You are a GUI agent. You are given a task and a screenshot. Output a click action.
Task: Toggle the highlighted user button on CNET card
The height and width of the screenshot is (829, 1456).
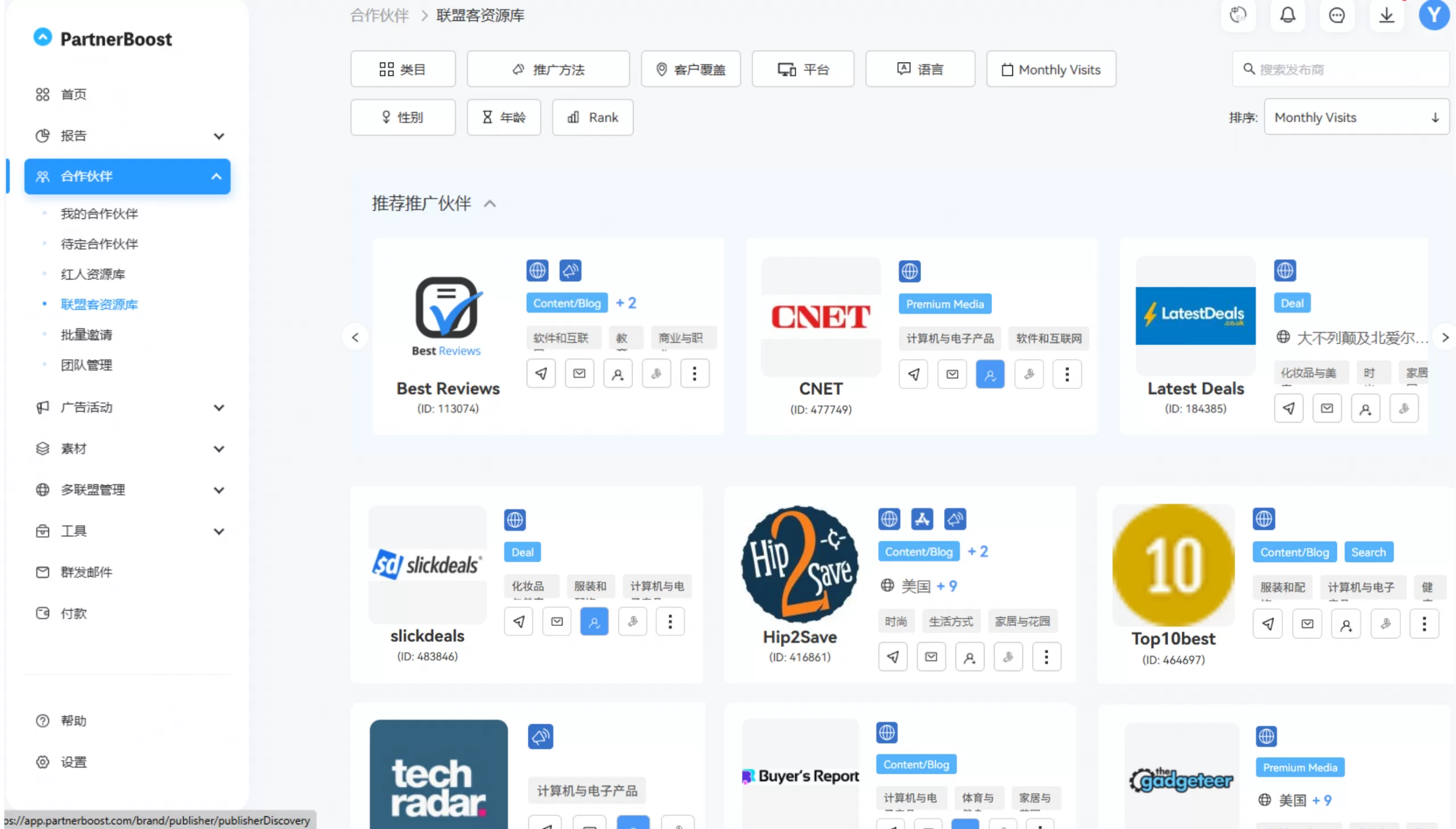point(990,374)
